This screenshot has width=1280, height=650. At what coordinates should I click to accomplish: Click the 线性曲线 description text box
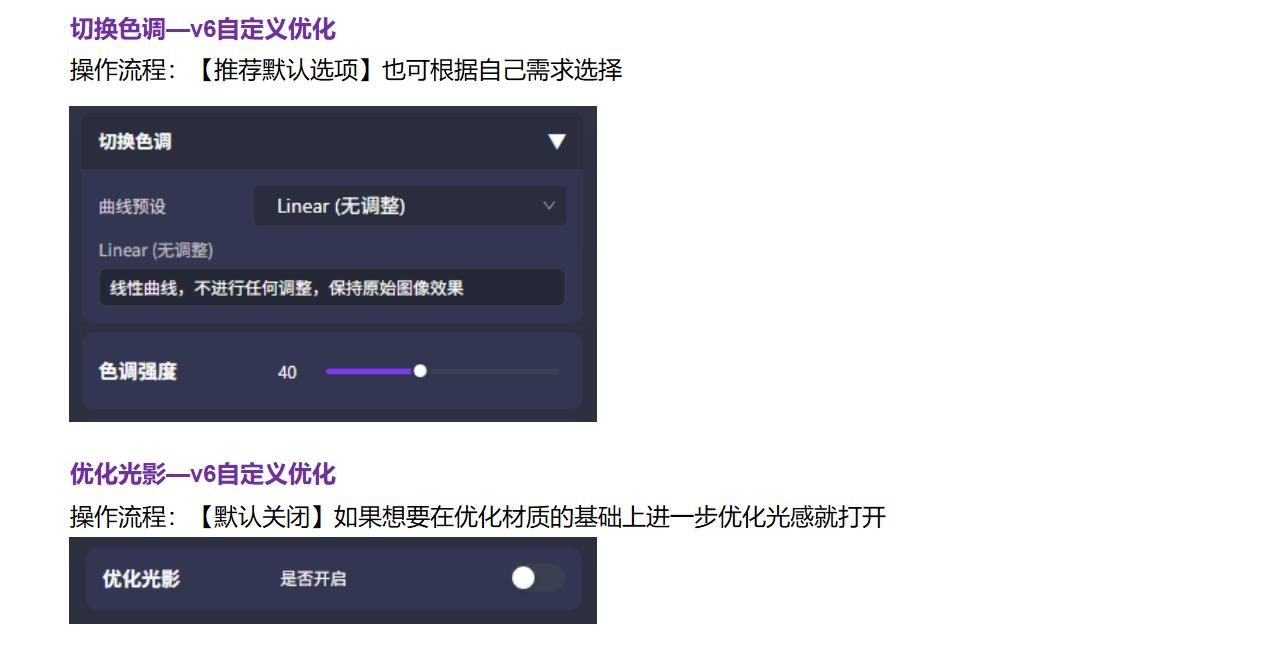332,288
